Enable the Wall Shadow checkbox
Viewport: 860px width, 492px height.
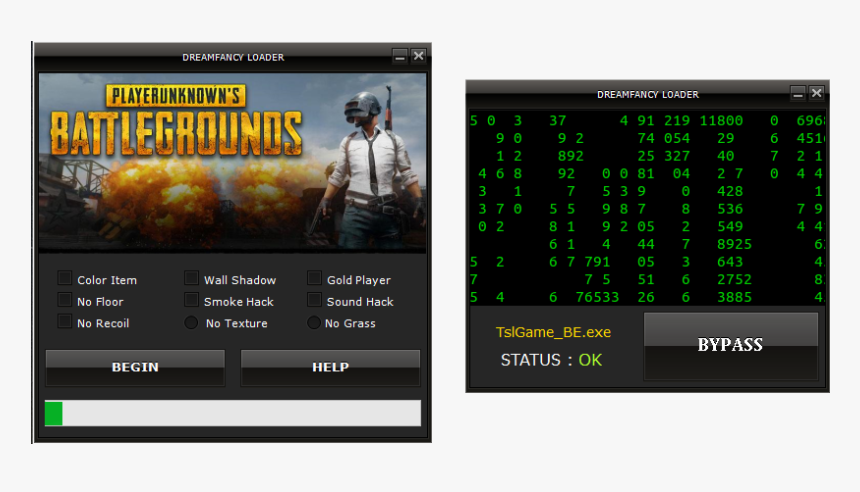tap(191, 278)
